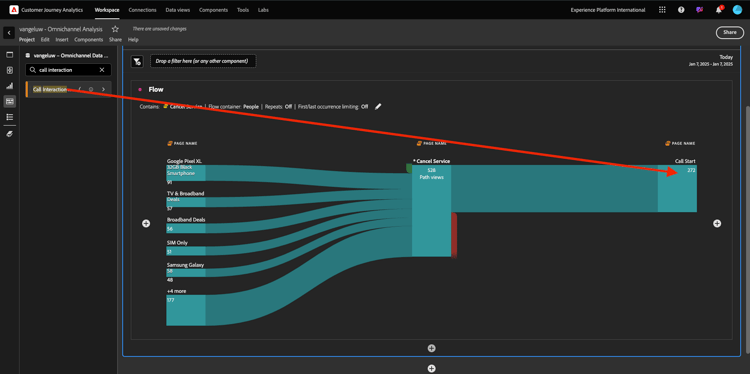Open the Visualizations bar chart icon in left rail
Image resolution: width=750 pixels, height=374 pixels.
coord(10,86)
